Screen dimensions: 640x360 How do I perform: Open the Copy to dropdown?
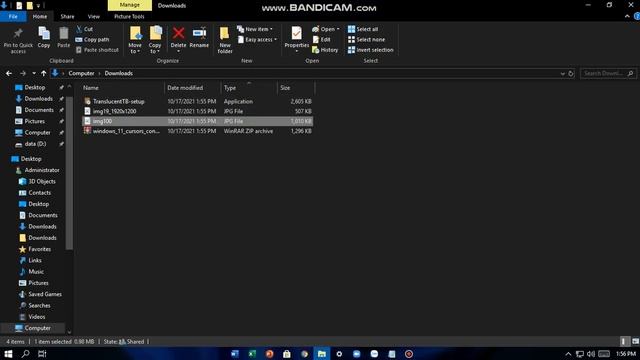click(155, 40)
